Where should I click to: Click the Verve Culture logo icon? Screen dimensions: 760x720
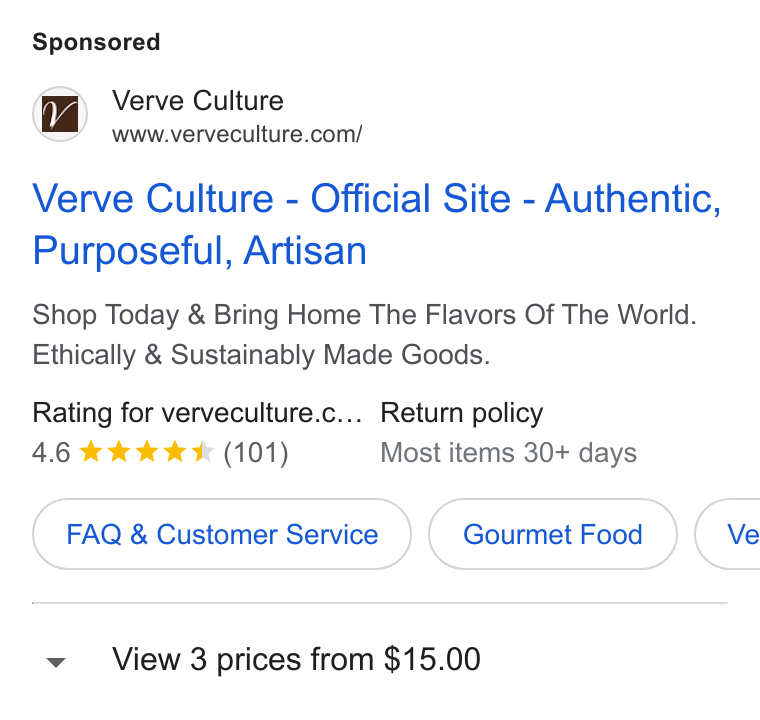(60, 114)
